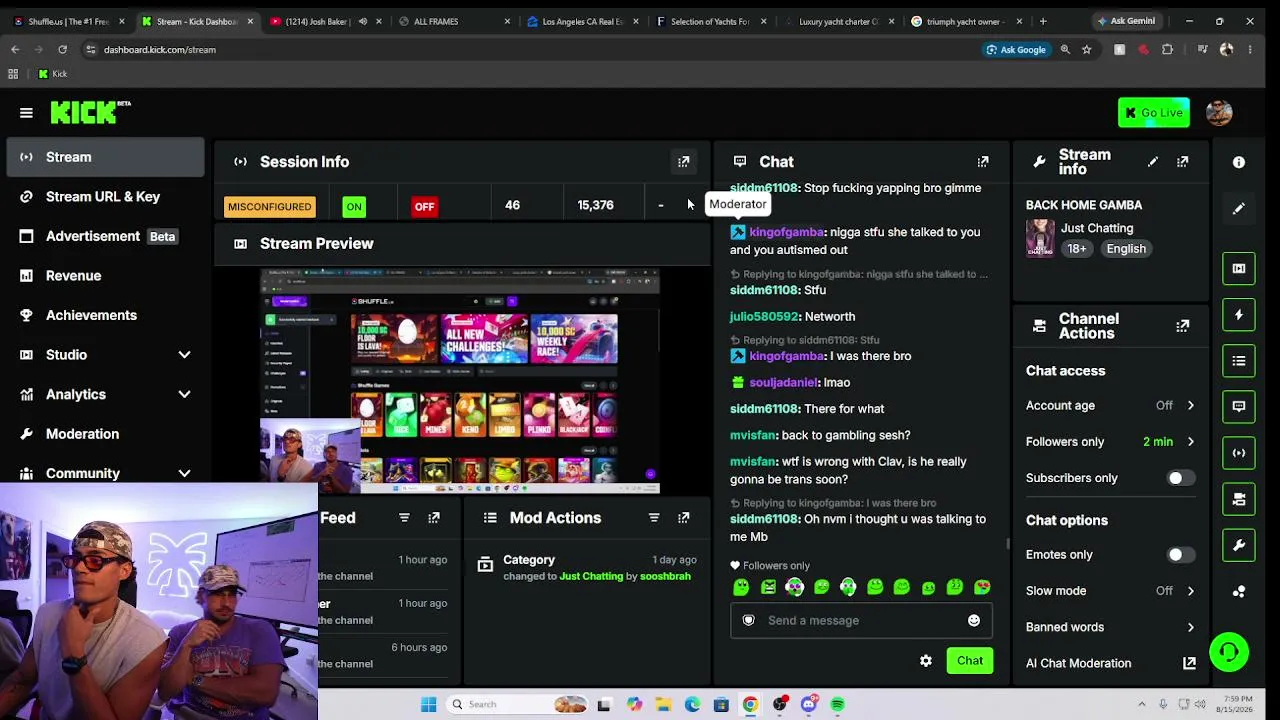
Task: Switch to the ALL FRAMES browser tab
Action: [x=455, y=21]
